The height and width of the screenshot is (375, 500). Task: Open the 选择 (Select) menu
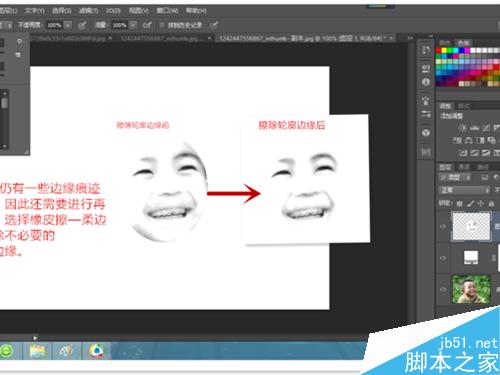click(62, 11)
